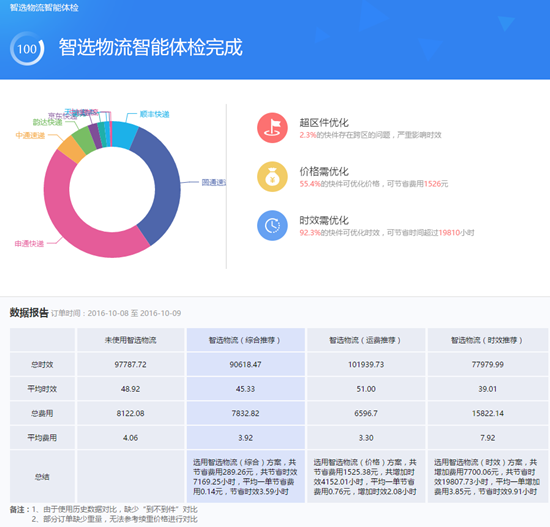Click the 圆通速递 chart label
This screenshot has height=527, width=550.
click(x=214, y=182)
